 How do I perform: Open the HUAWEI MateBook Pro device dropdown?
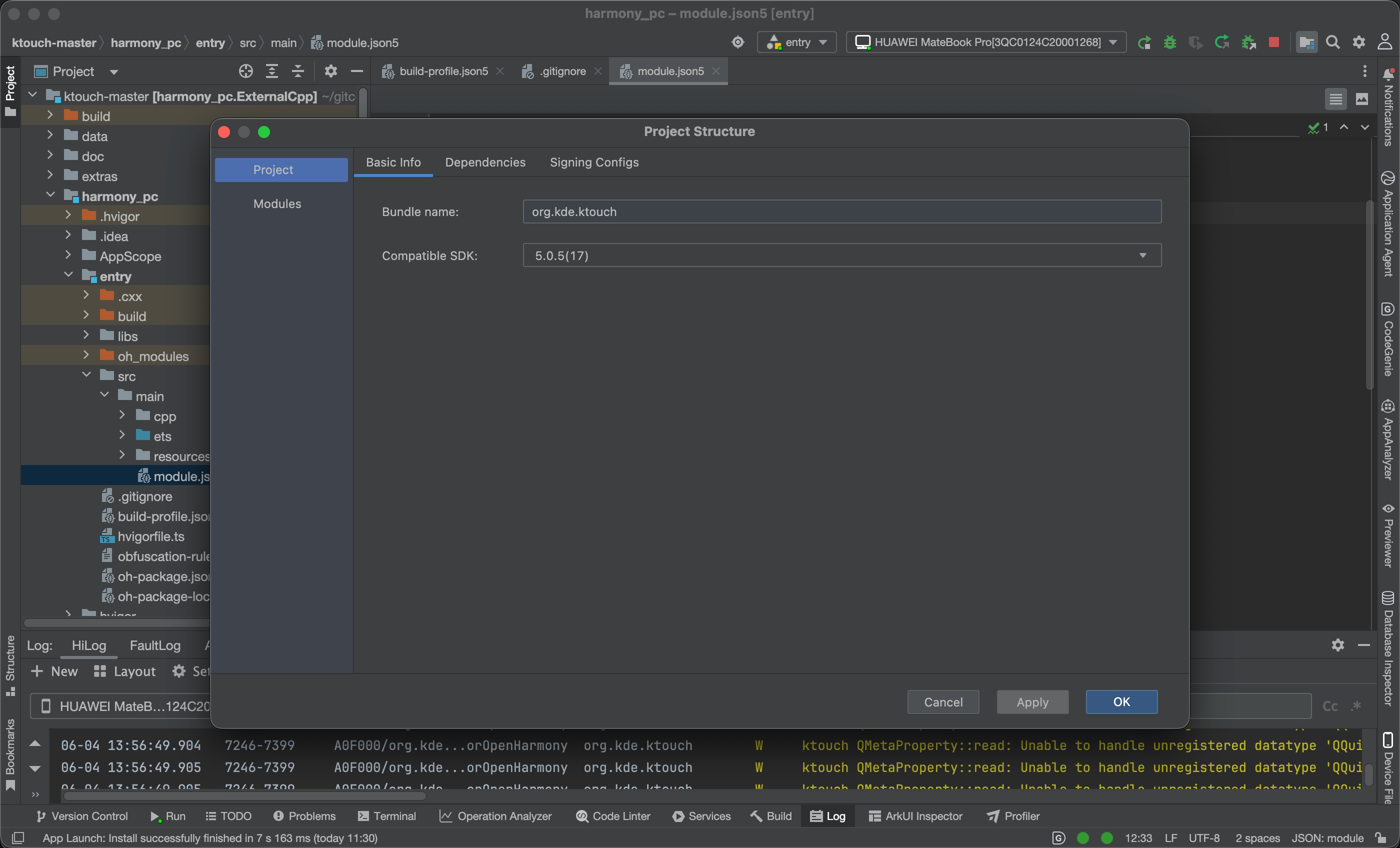(986, 42)
